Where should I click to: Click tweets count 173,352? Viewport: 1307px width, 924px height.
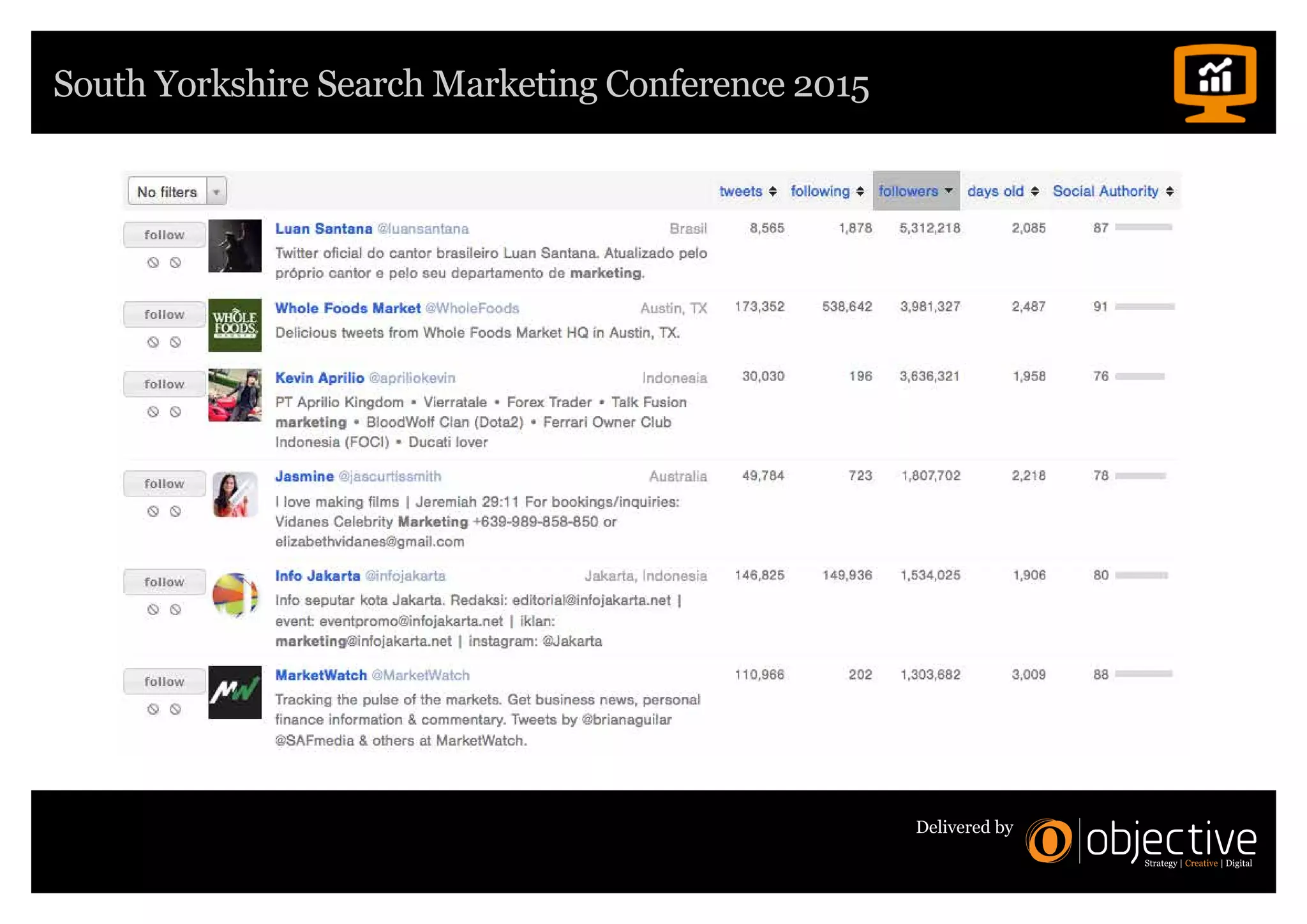(x=759, y=306)
